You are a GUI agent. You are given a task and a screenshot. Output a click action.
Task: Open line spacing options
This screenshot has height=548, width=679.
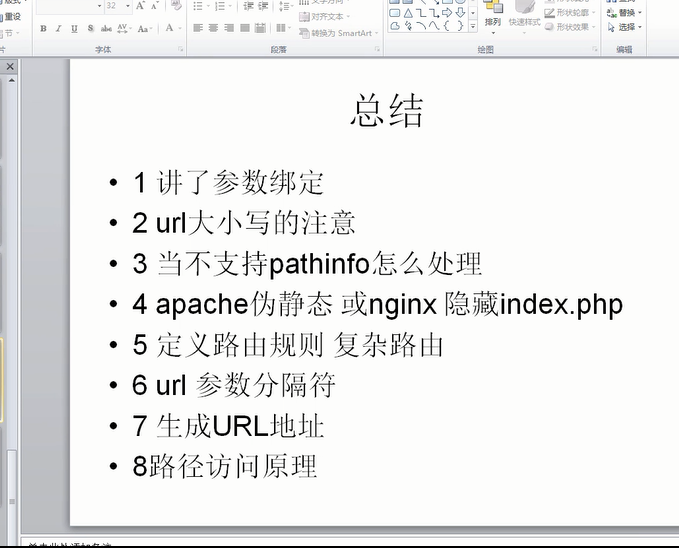[x=285, y=6]
